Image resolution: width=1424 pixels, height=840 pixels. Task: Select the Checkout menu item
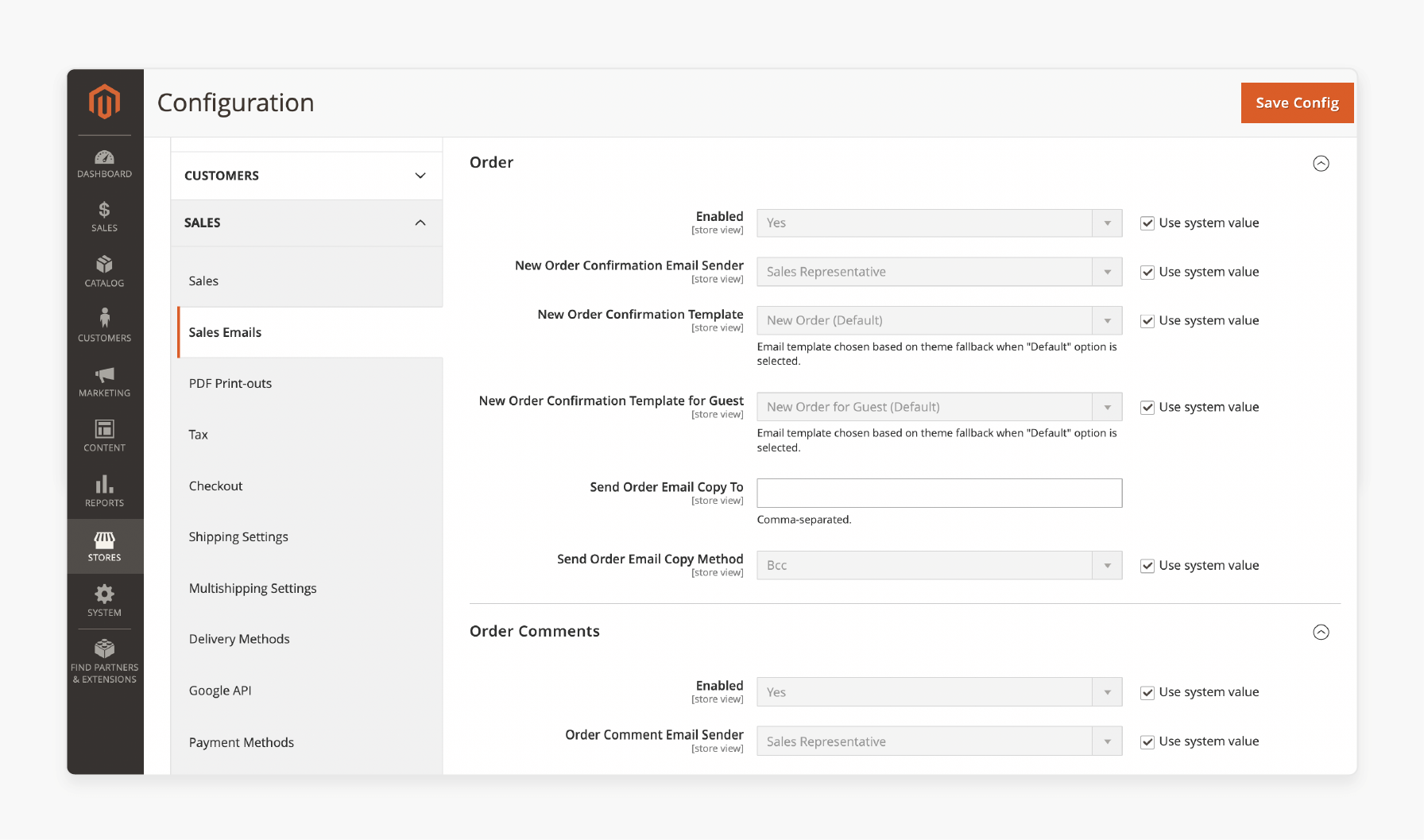point(215,486)
